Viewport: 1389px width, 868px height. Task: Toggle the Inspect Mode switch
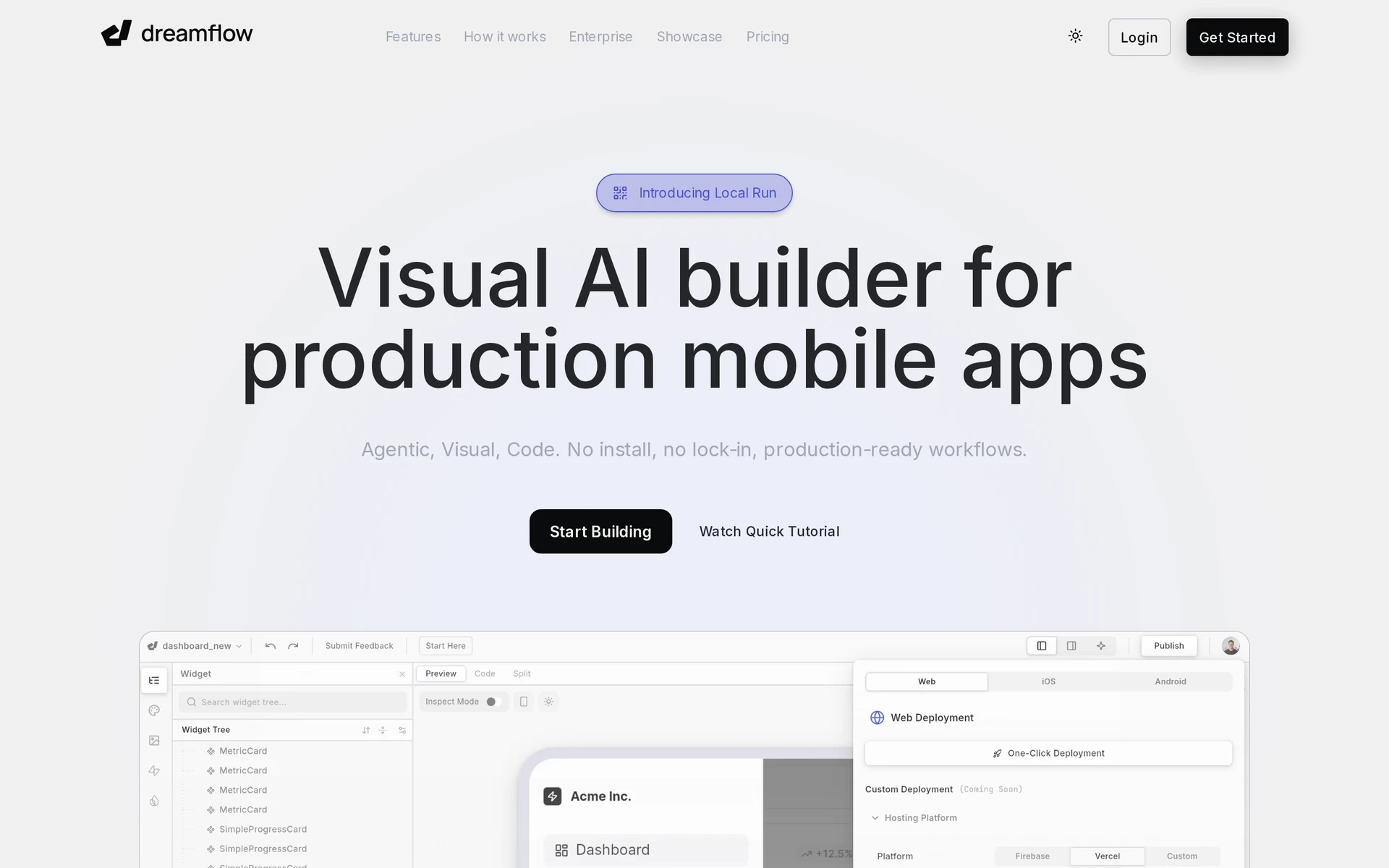[494, 702]
